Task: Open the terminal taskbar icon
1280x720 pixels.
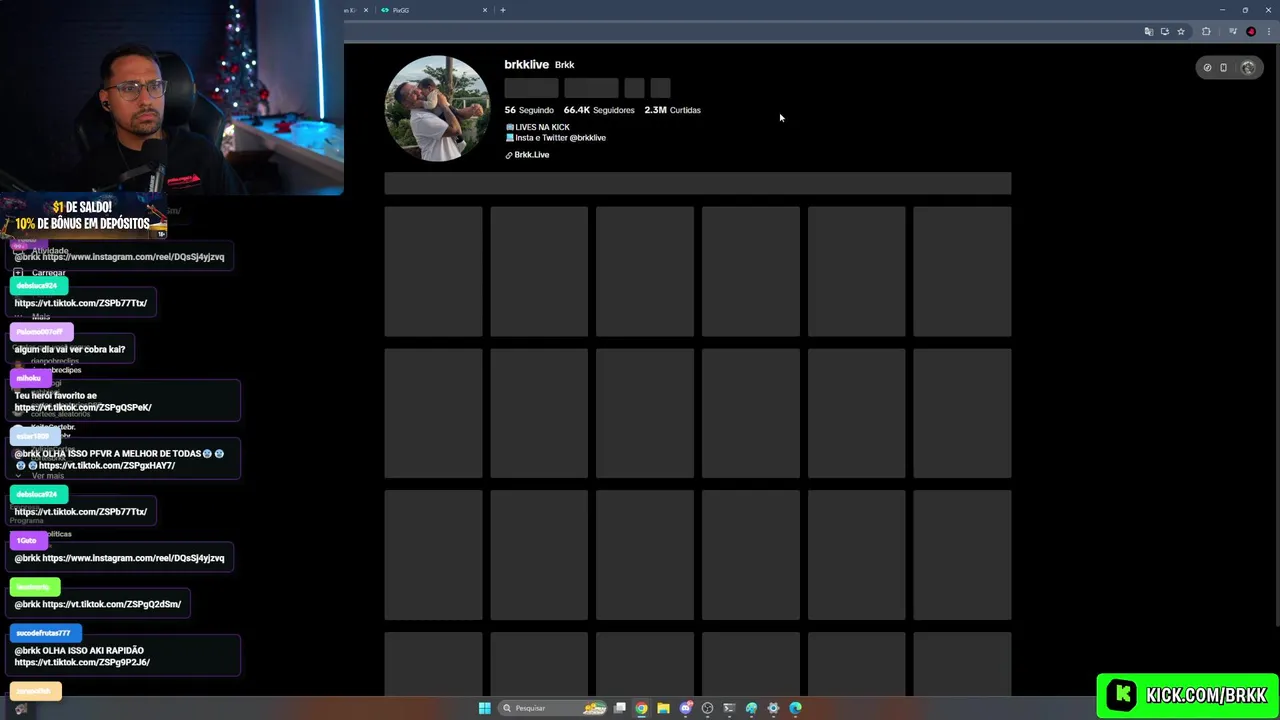Action: point(729,708)
